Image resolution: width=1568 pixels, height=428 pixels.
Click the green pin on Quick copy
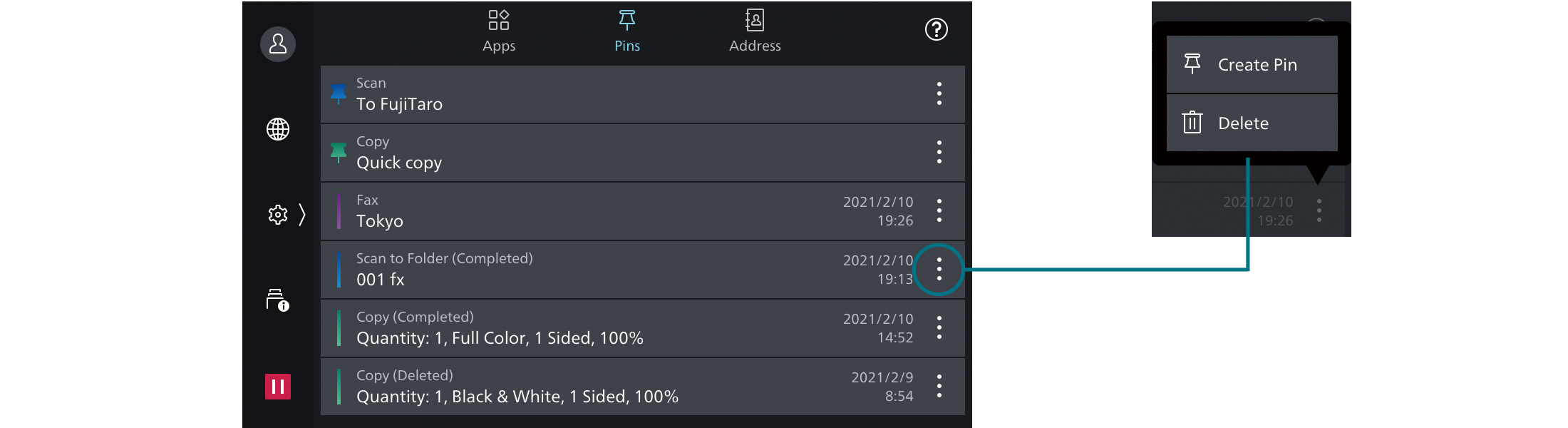click(339, 152)
